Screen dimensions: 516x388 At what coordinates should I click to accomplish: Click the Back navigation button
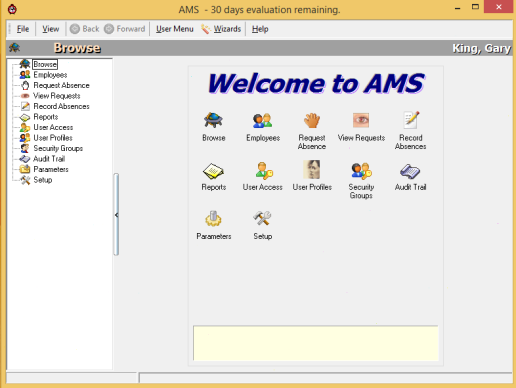[85, 29]
